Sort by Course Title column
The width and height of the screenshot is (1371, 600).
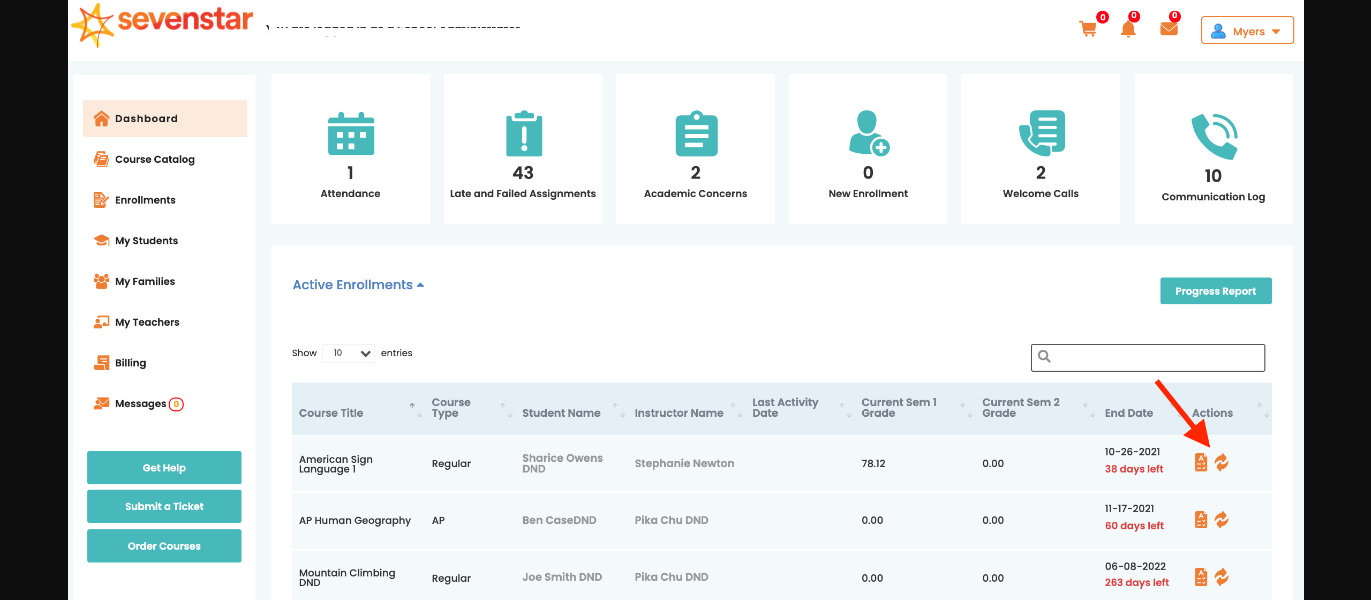pos(355,408)
